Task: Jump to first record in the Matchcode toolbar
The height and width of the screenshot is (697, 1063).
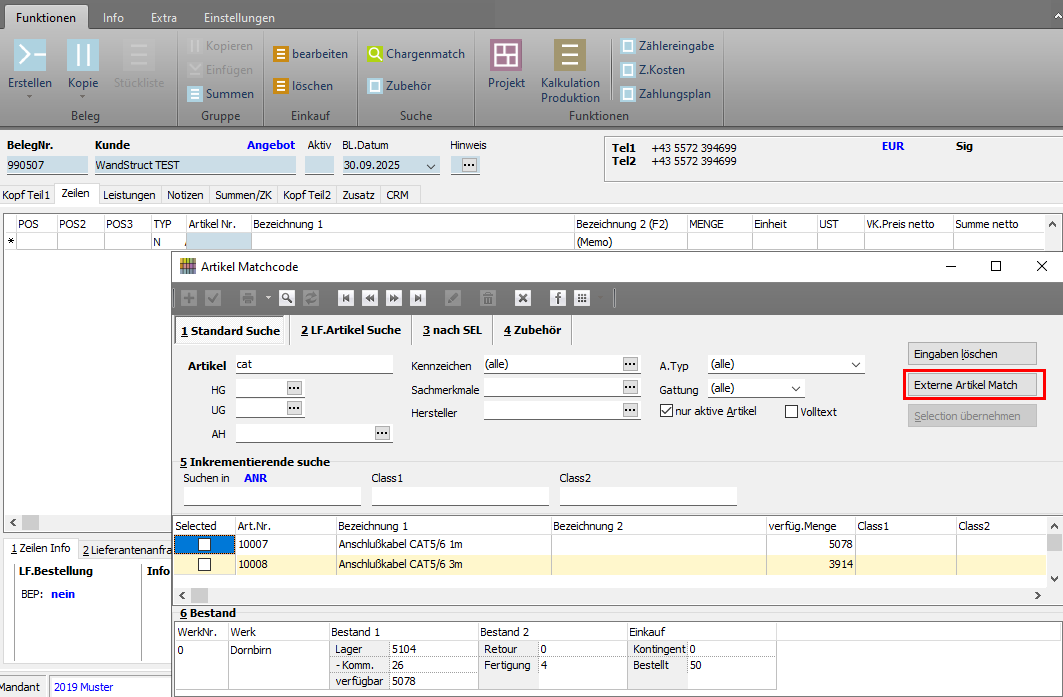Action: click(x=345, y=298)
